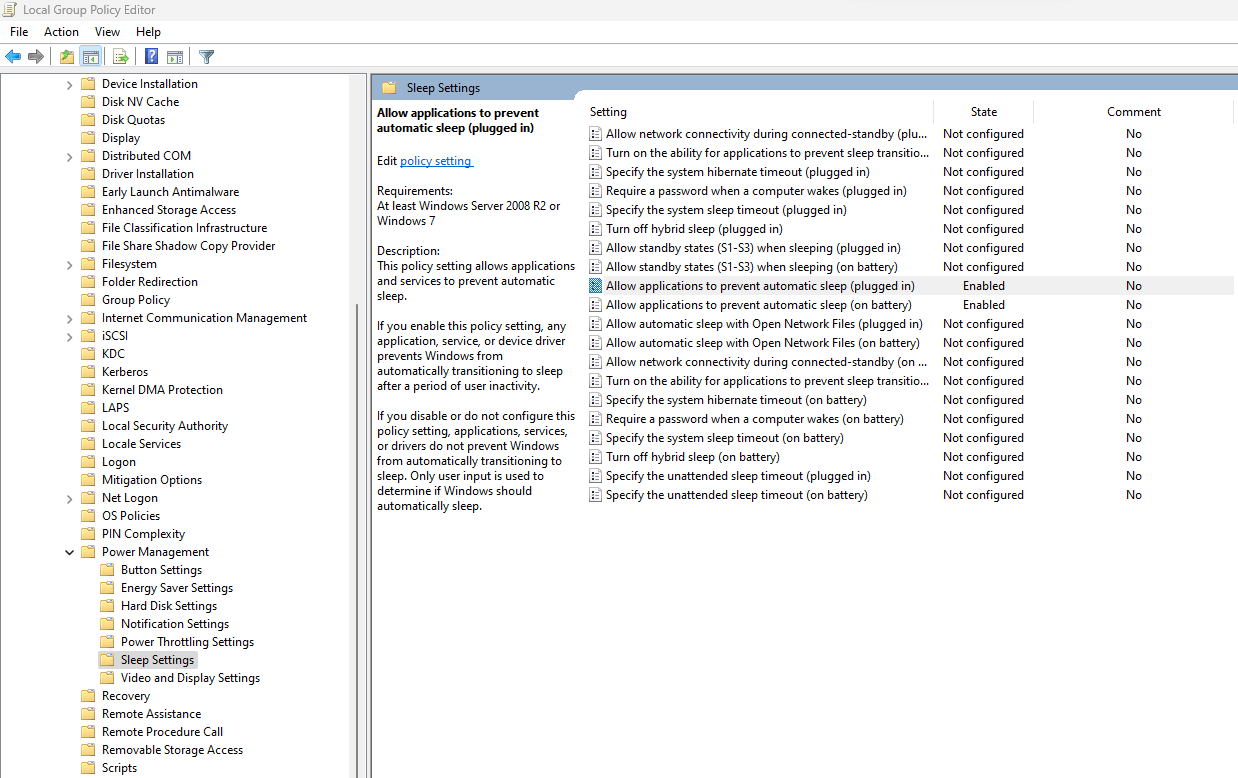Viewport: 1238px width, 778px height.
Task: Click the folder icon of Energy Saver Settings
Action: pyautogui.click(x=107, y=588)
